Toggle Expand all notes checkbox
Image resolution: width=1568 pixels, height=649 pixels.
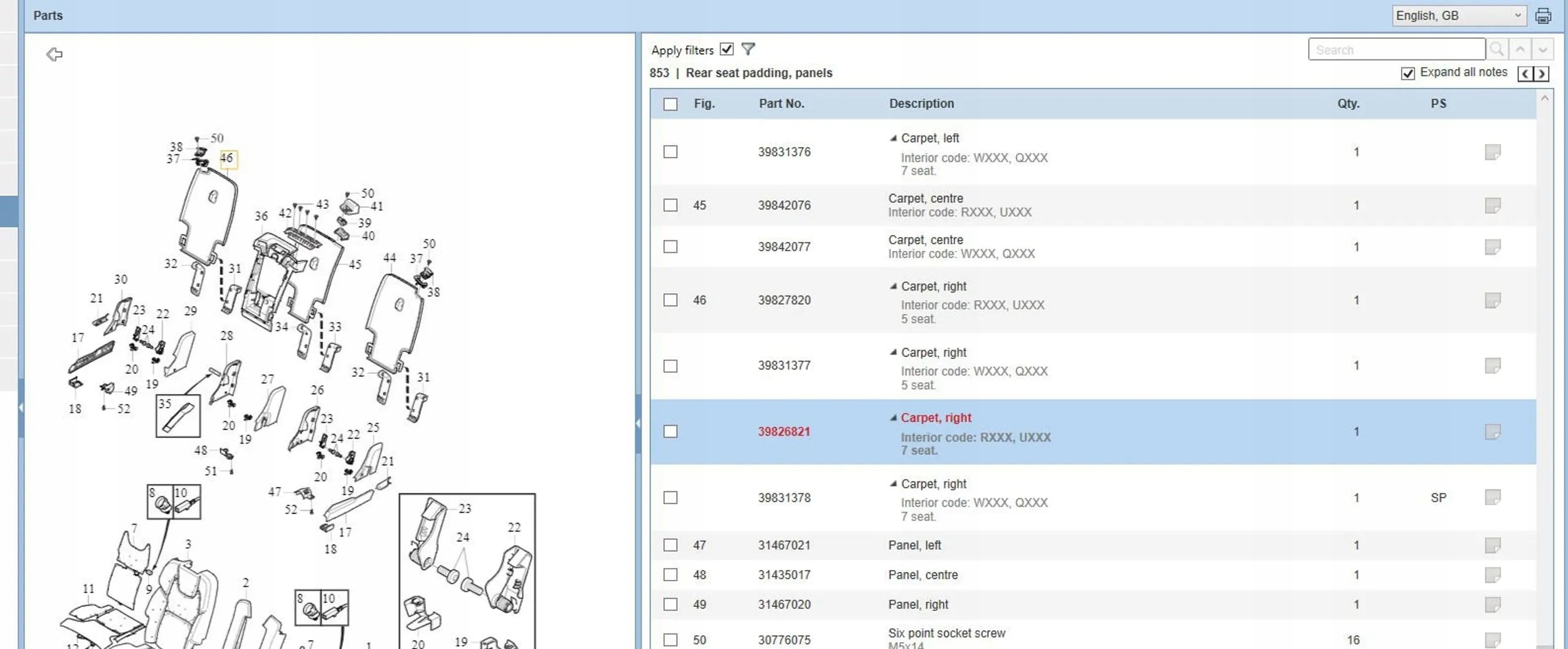(1408, 73)
